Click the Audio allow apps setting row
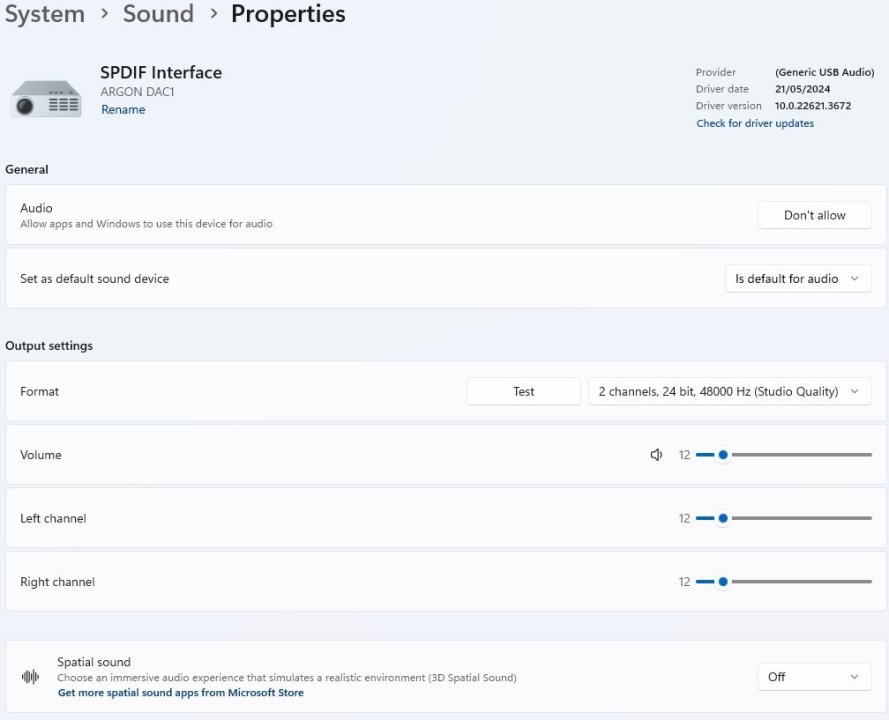Image resolution: width=889 pixels, height=720 pixels. click(x=300, y=215)
